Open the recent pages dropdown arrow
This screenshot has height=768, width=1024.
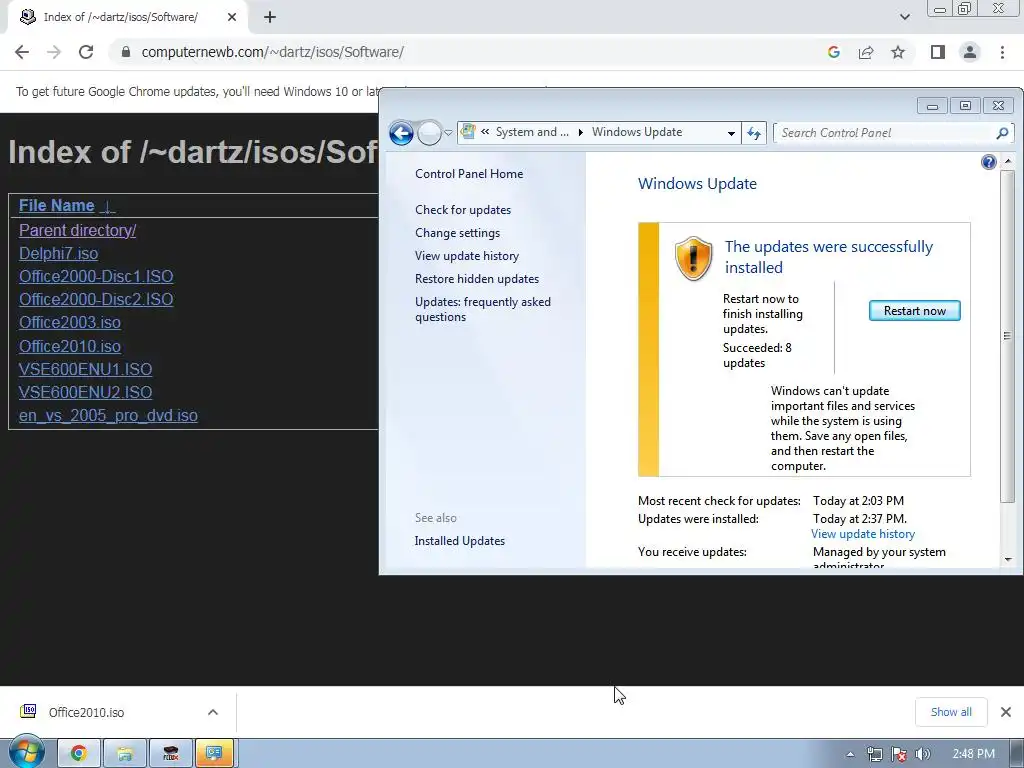[x=448, y=133]
